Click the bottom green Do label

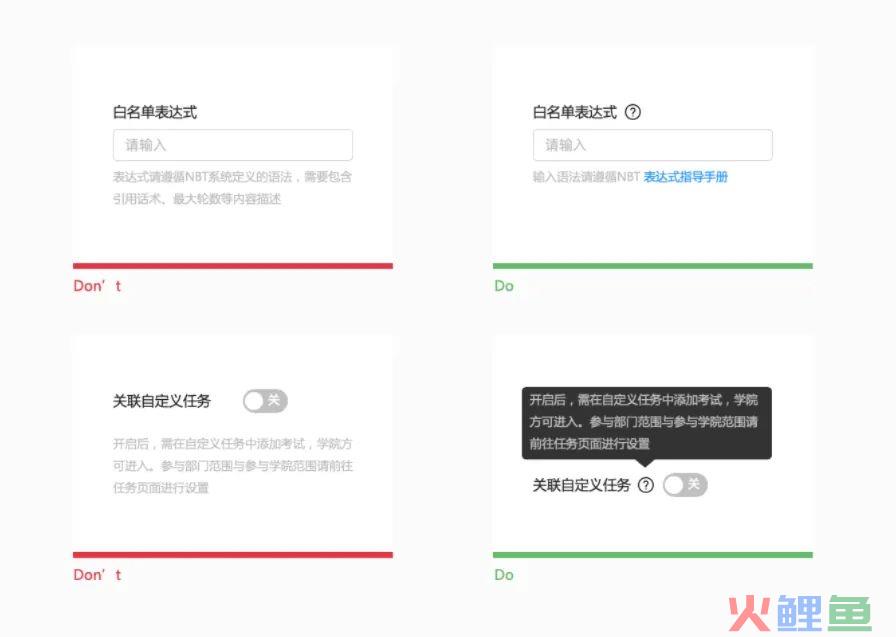tap(504, 575)
